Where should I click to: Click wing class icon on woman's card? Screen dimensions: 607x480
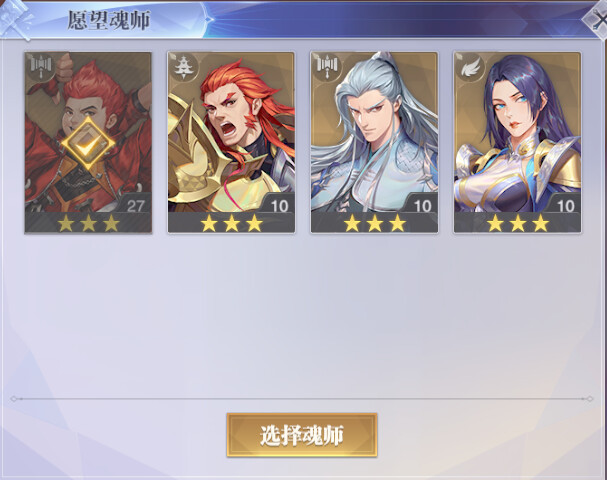(x=470, y=67)
